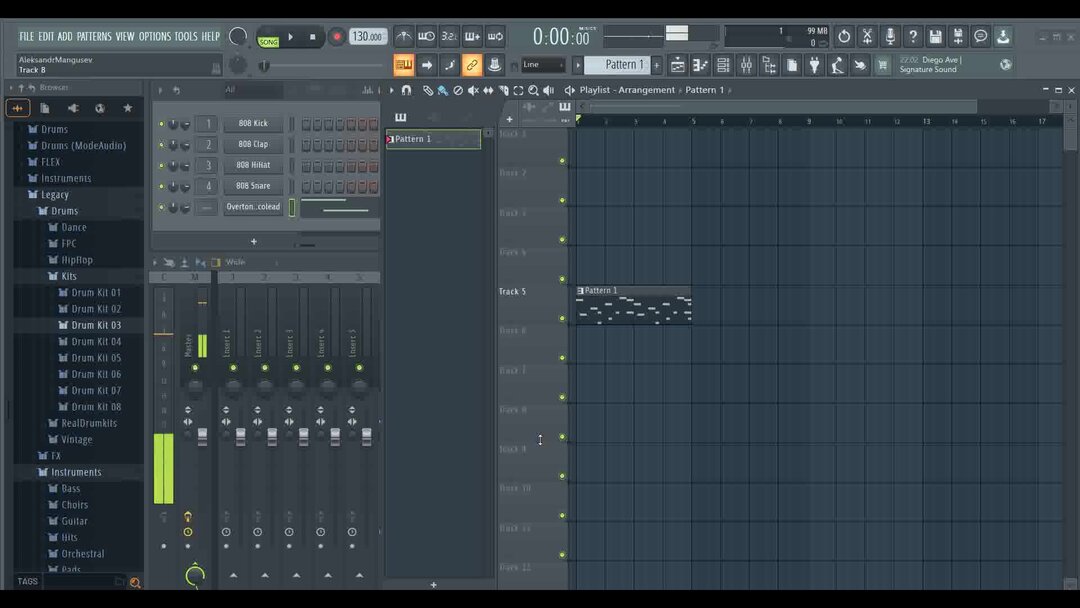The image size is (1080, 608).
Task: Toggle the metronome icon
Action: [404, 36]
